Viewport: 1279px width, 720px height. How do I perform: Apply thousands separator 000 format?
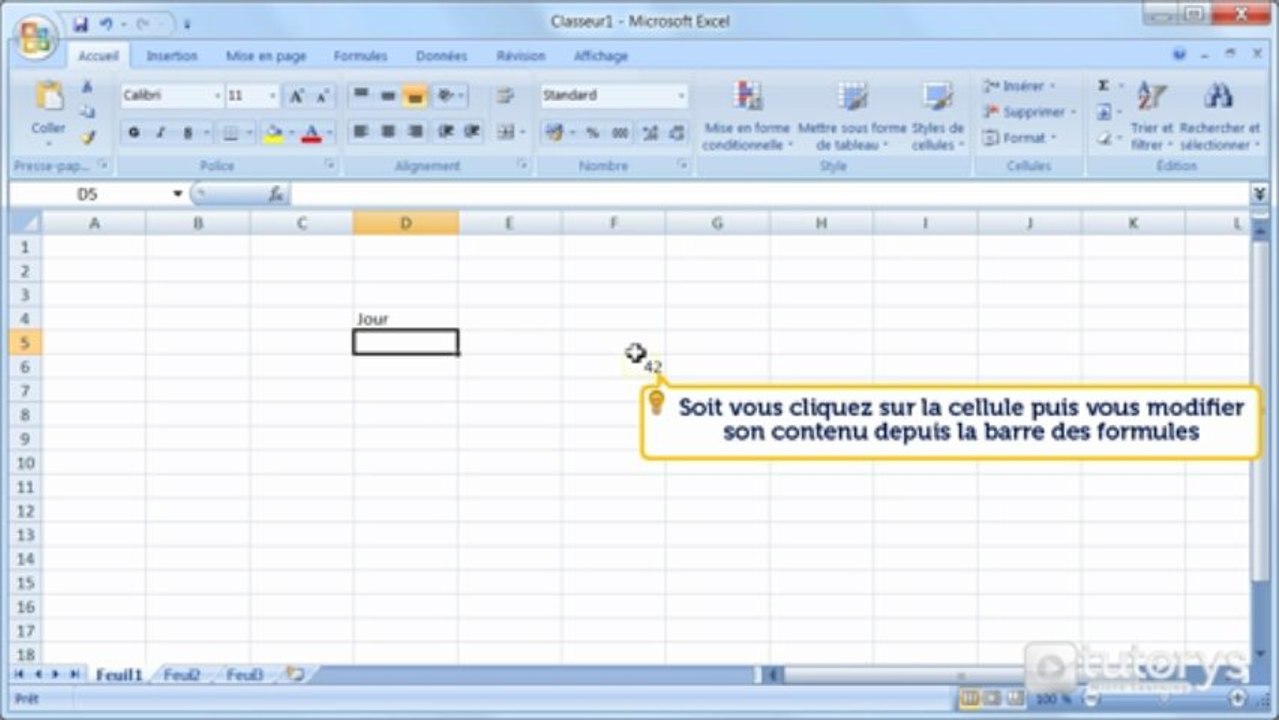pyautogui.click(x=620, y=133)
